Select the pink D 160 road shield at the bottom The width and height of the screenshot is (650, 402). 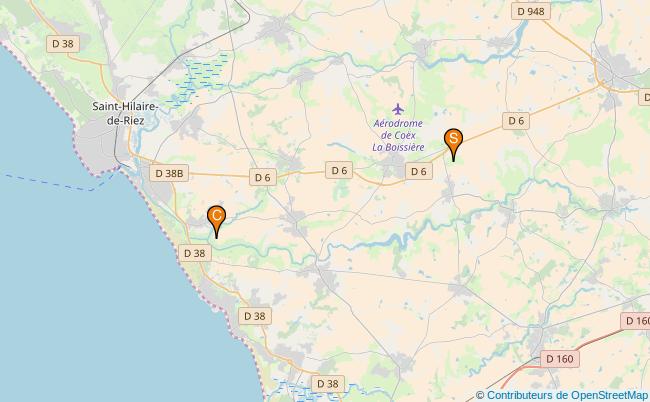pyautogui.click(x=560, y=358)
